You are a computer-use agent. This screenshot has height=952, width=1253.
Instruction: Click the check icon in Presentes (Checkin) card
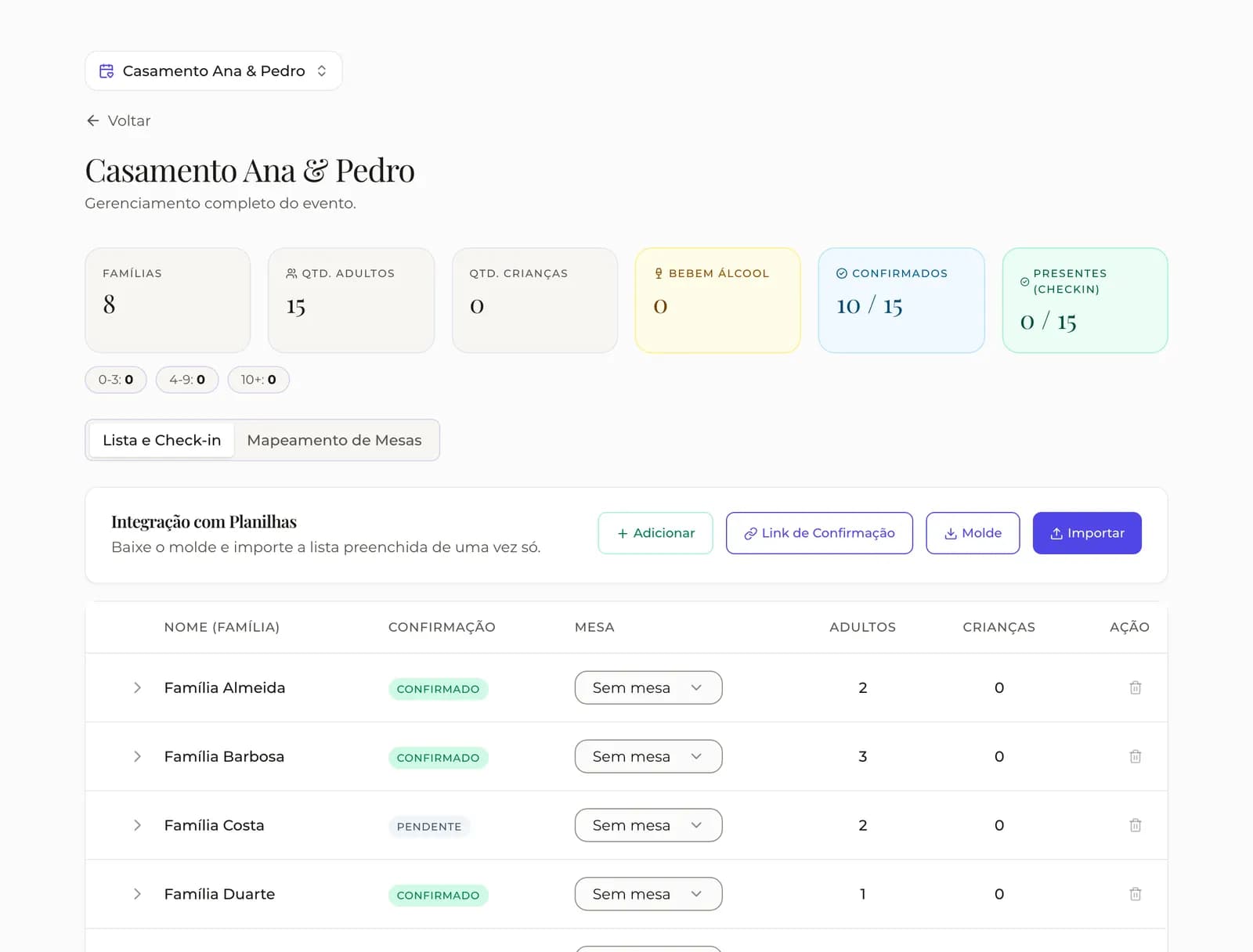1024,281
